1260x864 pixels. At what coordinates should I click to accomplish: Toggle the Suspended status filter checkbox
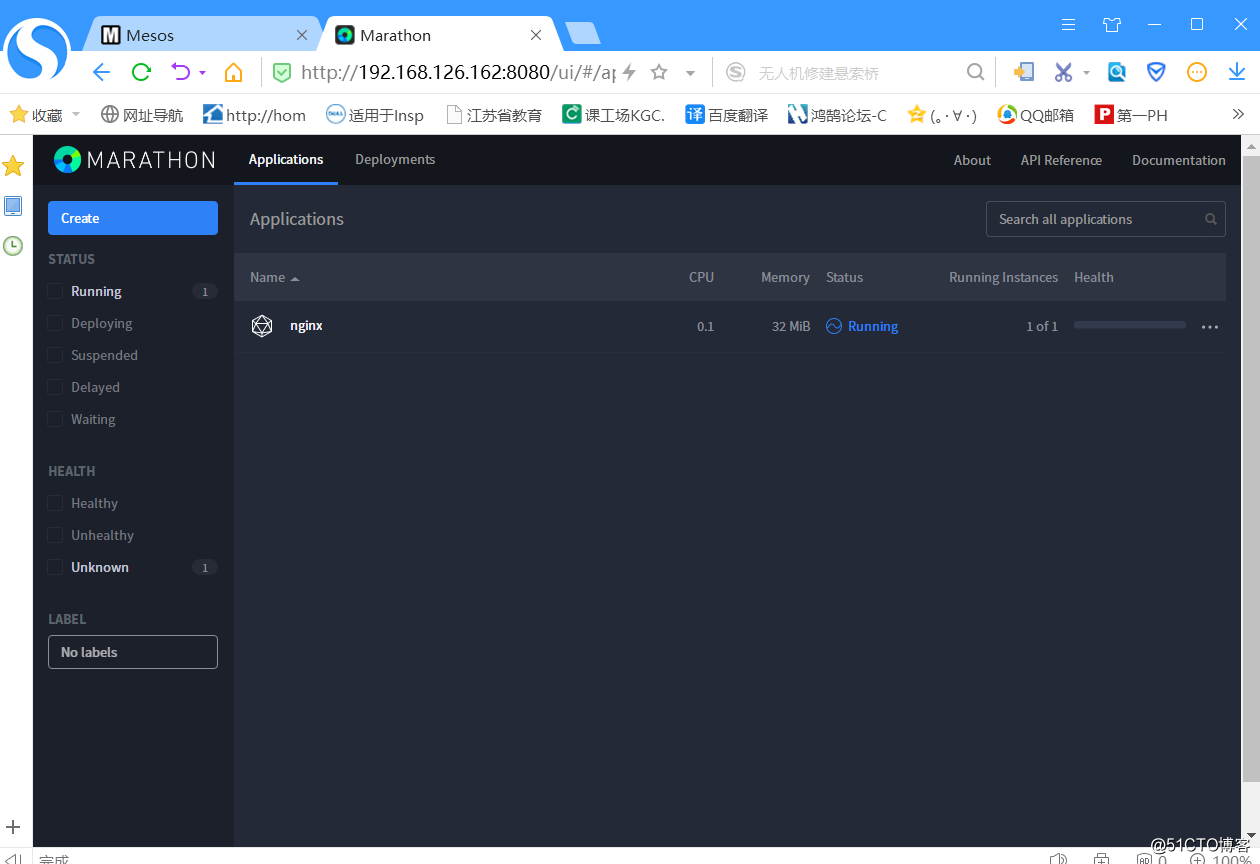point(55,356)
